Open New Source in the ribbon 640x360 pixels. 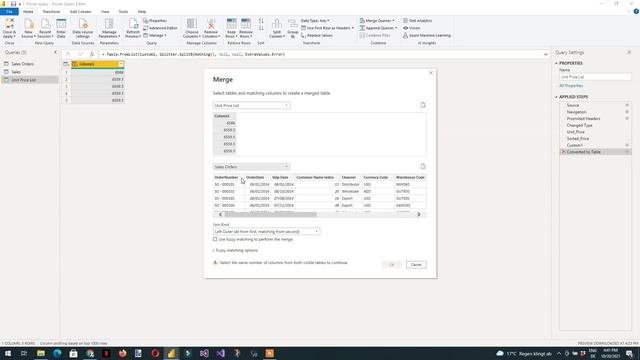click(28, 28)
